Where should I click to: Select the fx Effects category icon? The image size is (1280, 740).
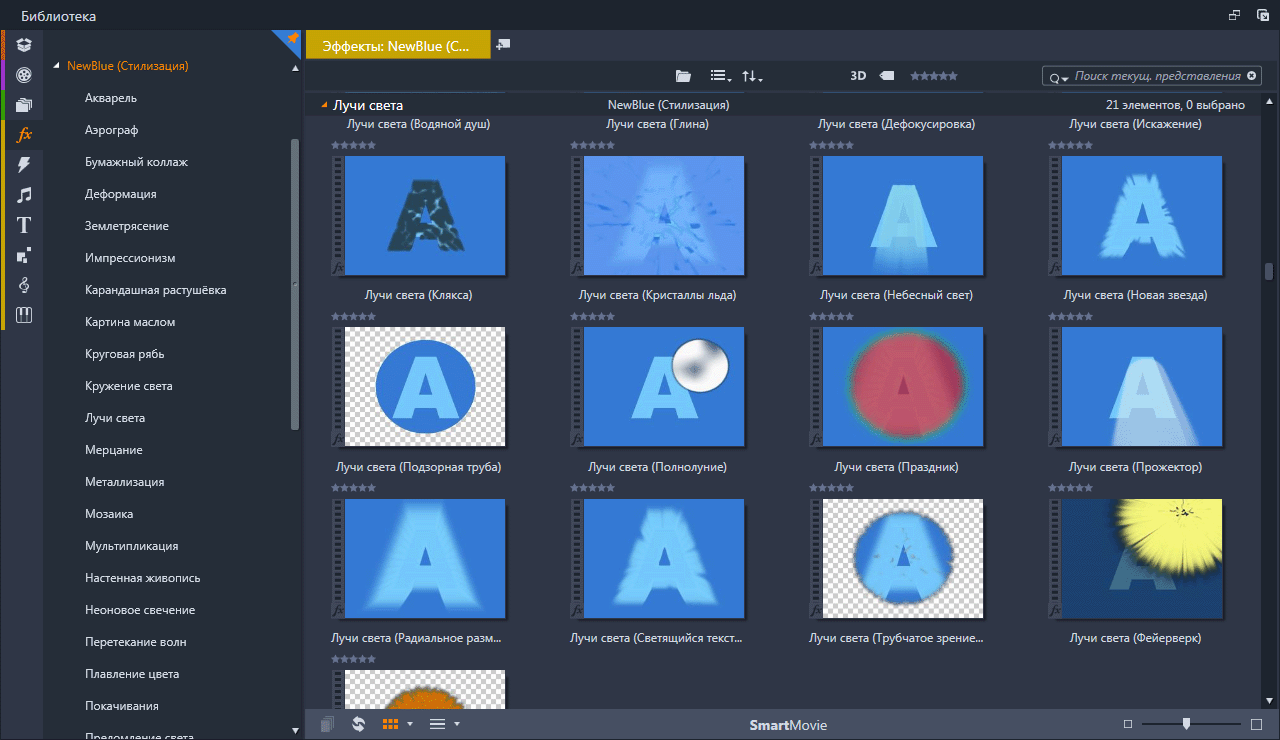coord(25,134)
